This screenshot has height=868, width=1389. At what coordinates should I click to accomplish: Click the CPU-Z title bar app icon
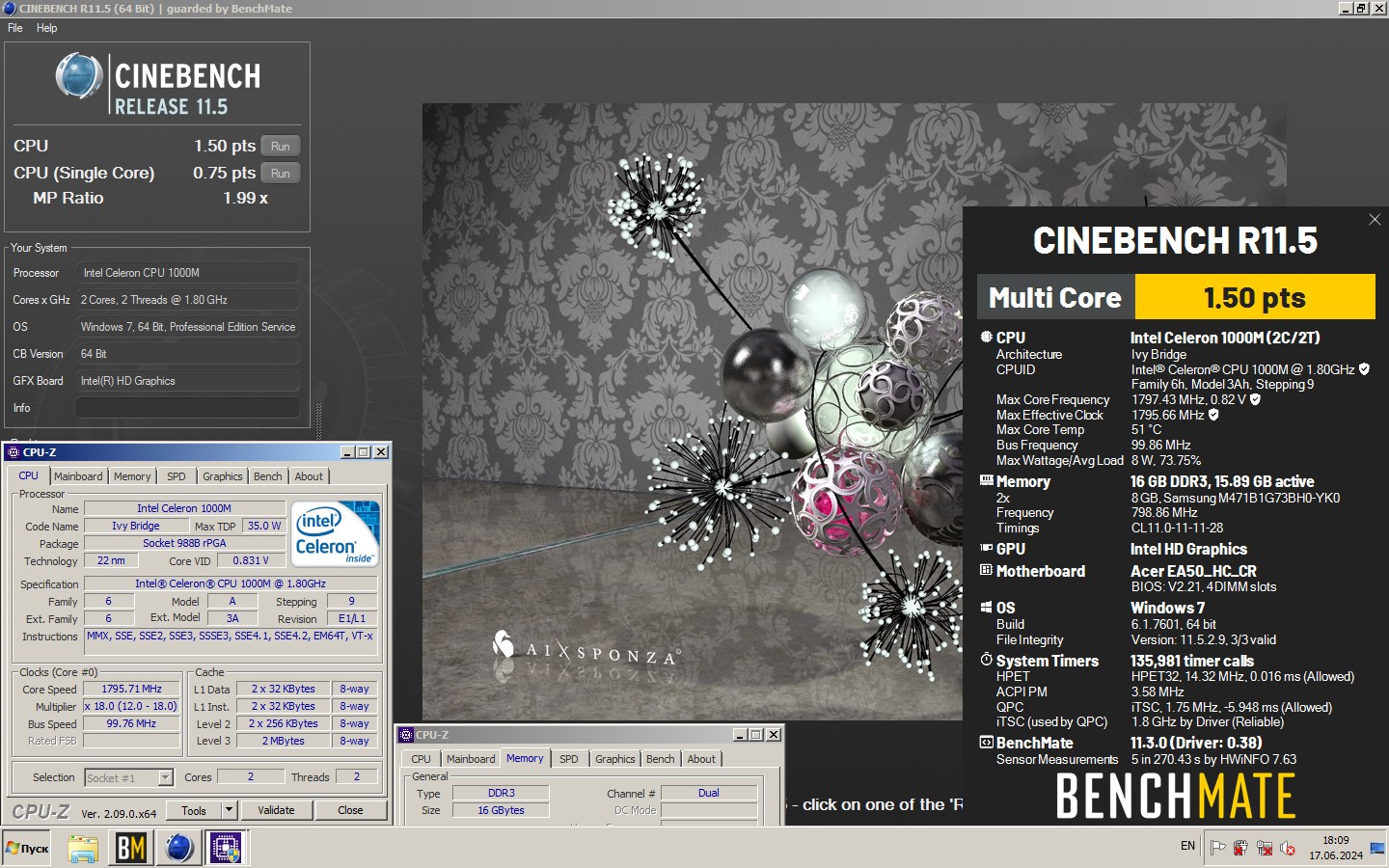(x=14, y=451)
